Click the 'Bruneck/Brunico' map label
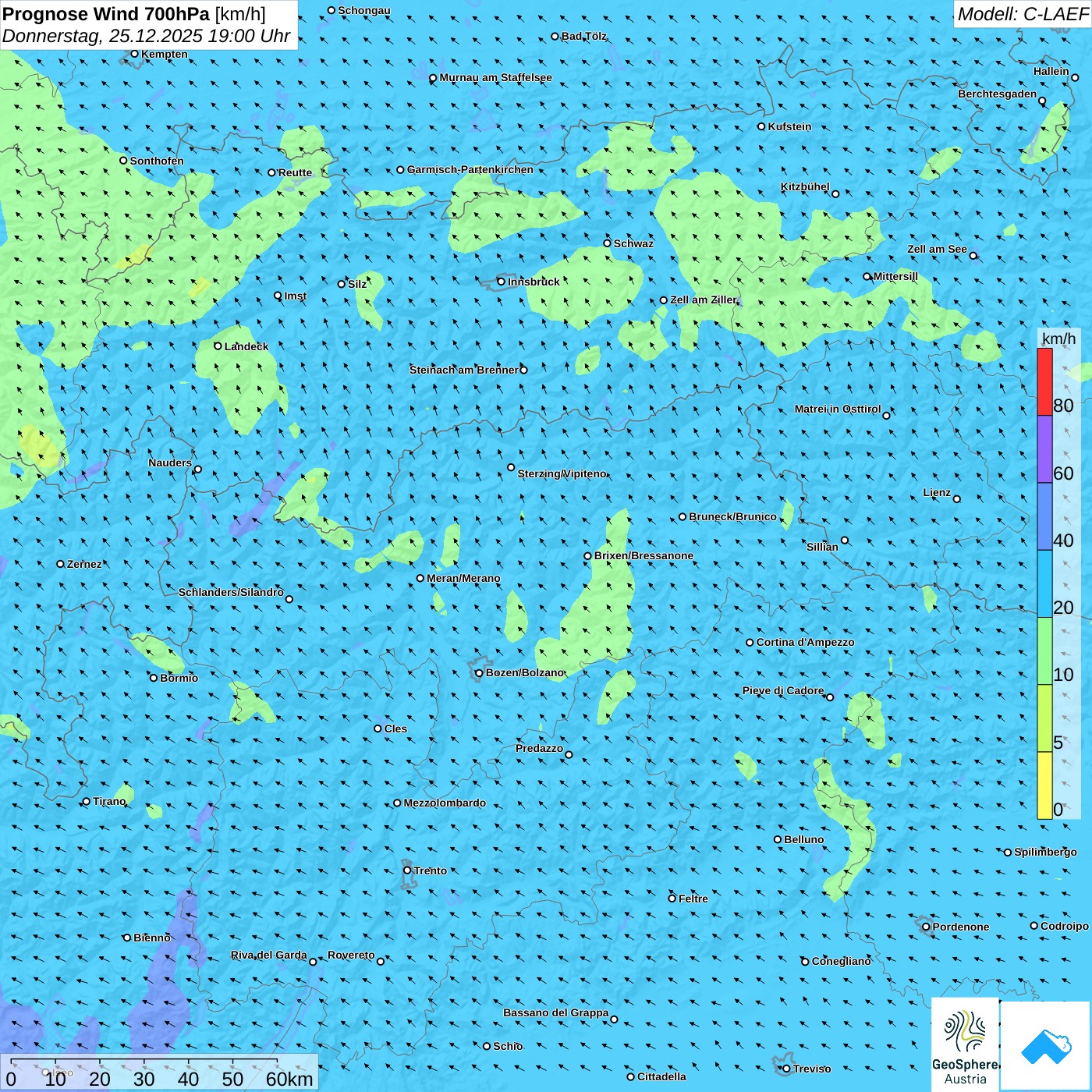Screen dimensions: 1092x1092 point(732,516)
